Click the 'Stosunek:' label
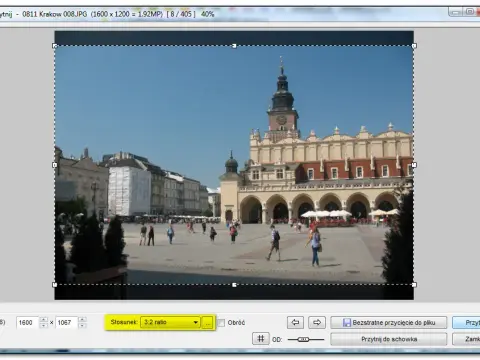The height and width of the screenshot is (360, 480). 124,322
